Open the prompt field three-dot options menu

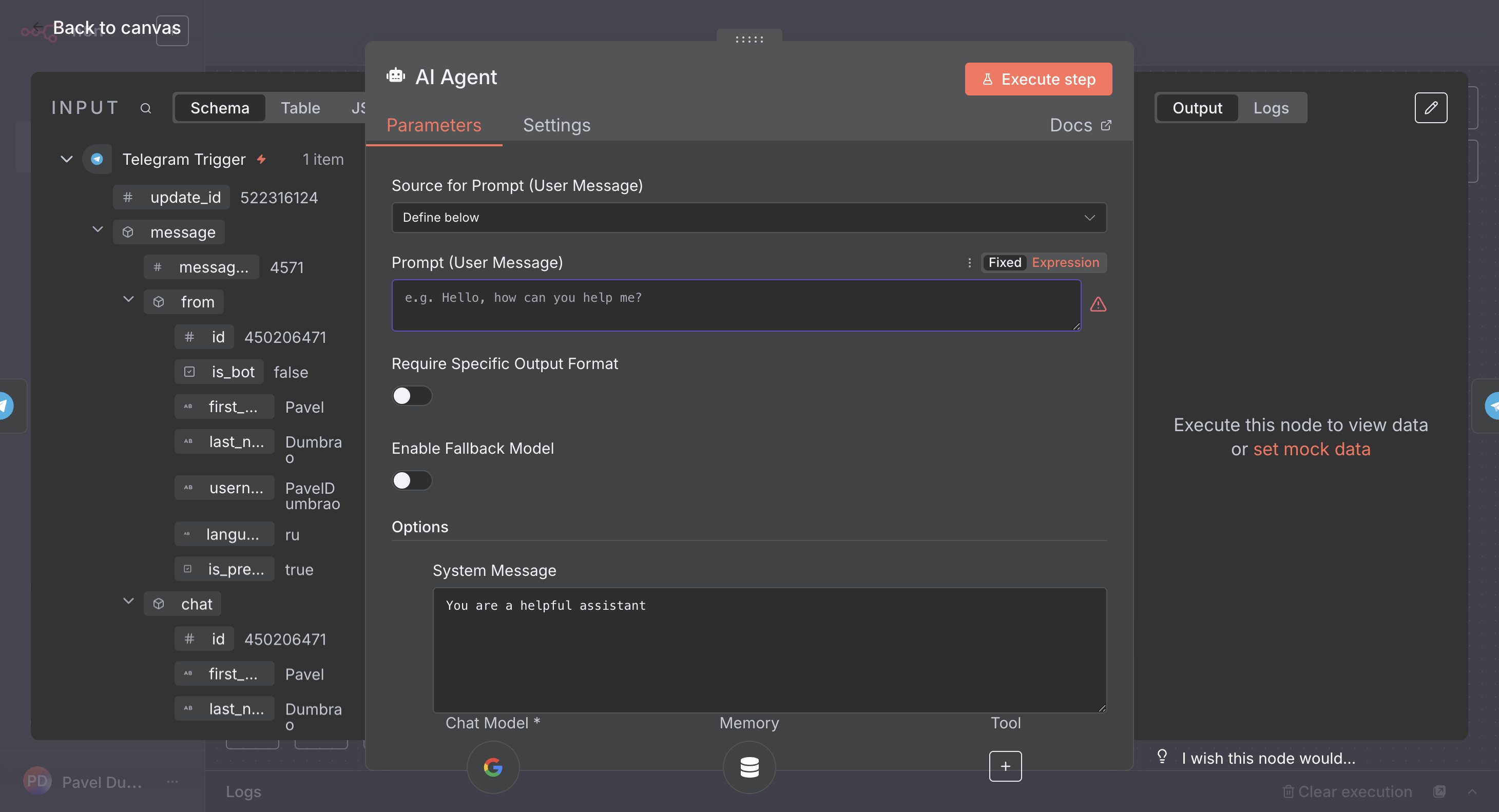tap(969, 262)
